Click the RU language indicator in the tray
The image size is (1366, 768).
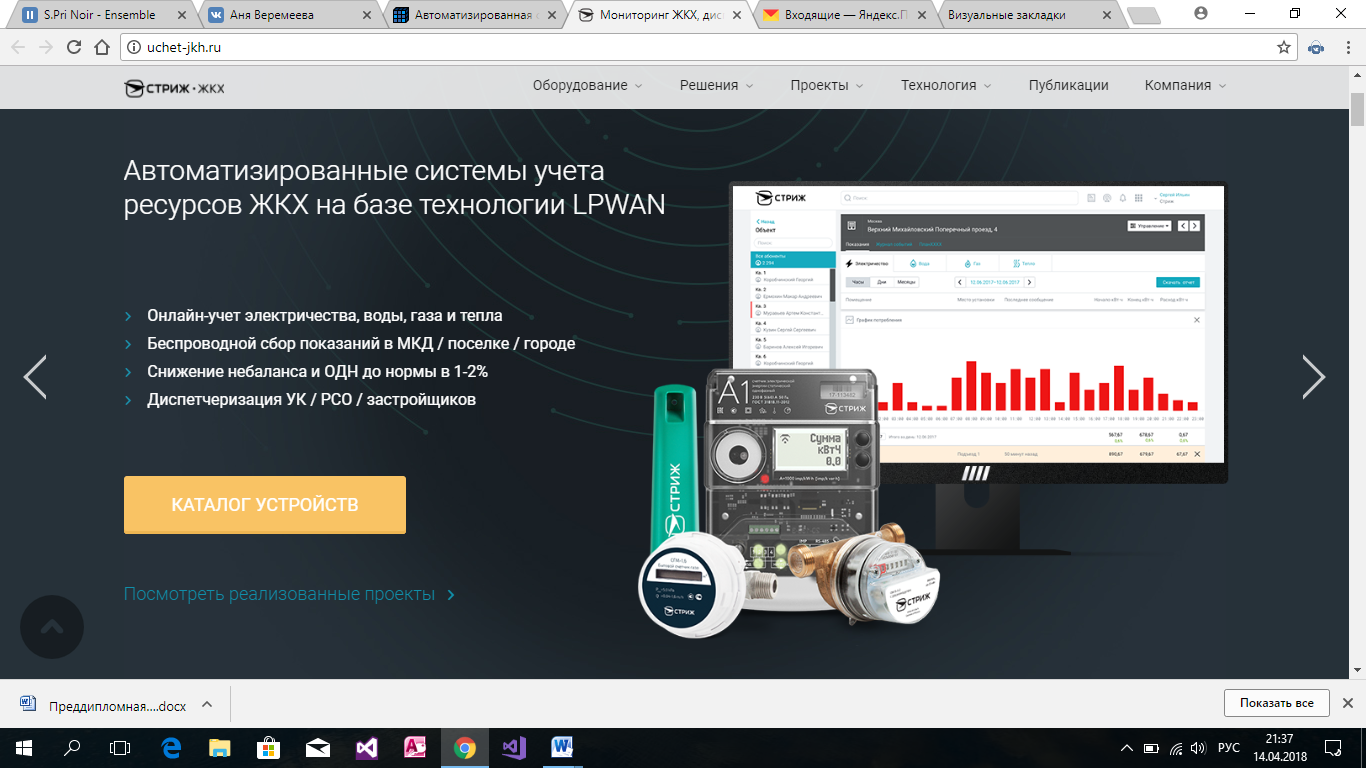tap(1229, 748)
